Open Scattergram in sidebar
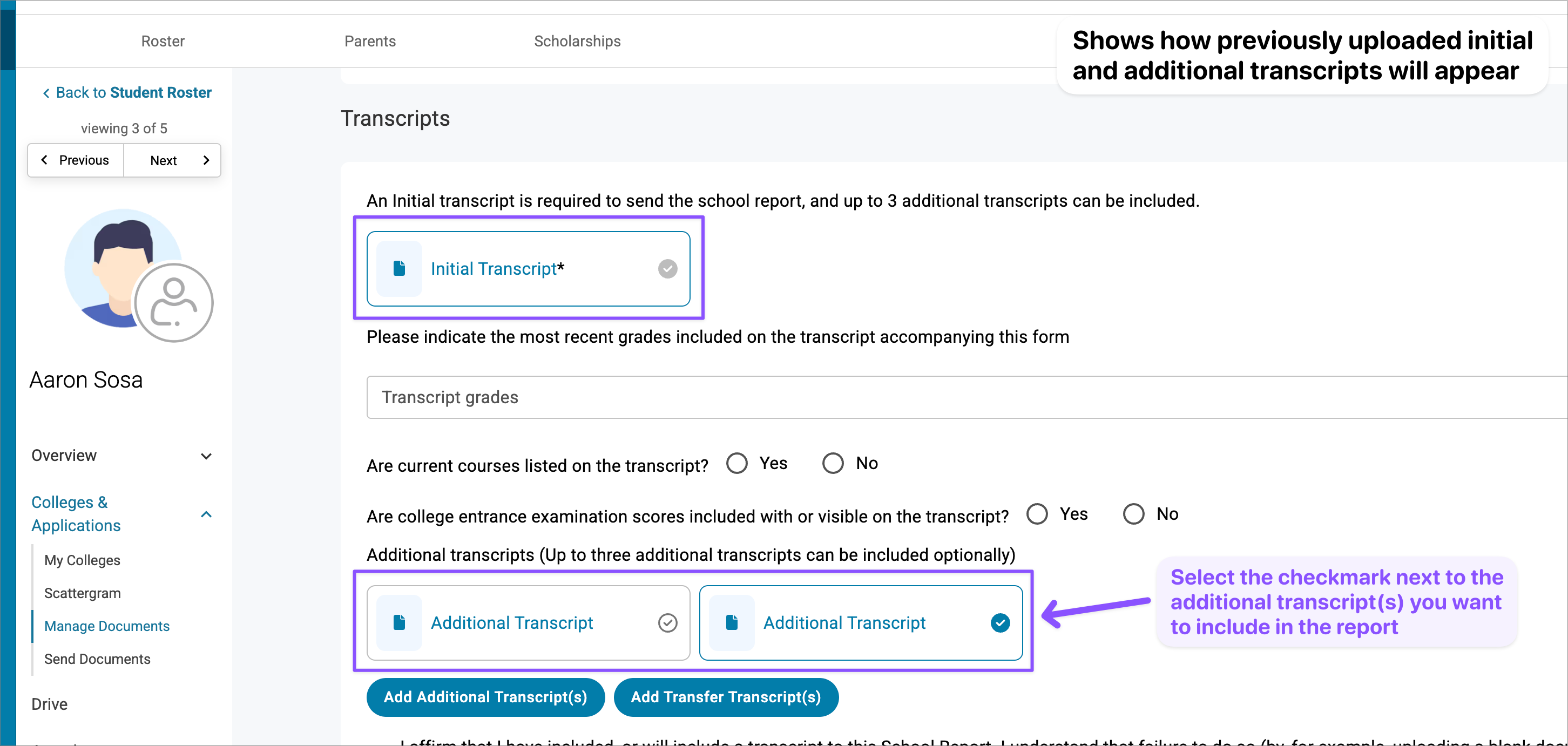This screenshot has height=746, width=1568. [82, 593]
